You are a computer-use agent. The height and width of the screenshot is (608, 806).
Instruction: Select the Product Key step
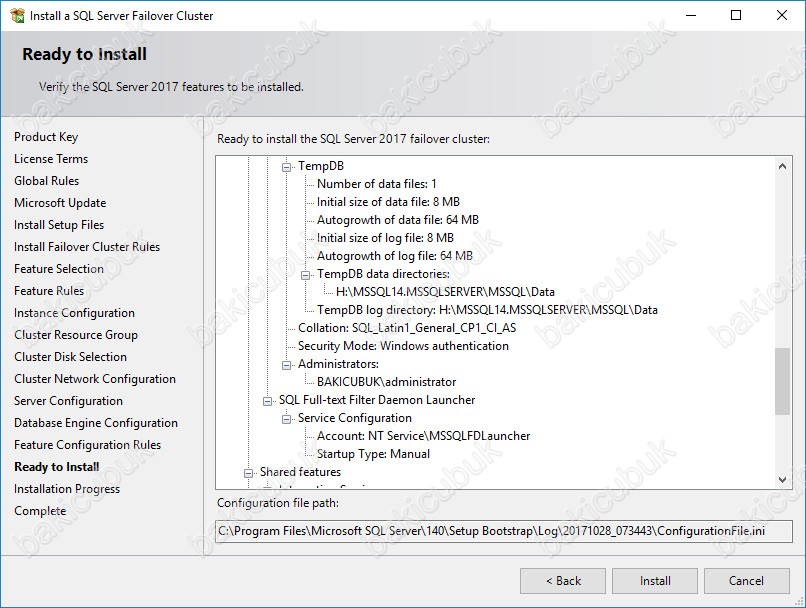(x=46, y=137)
